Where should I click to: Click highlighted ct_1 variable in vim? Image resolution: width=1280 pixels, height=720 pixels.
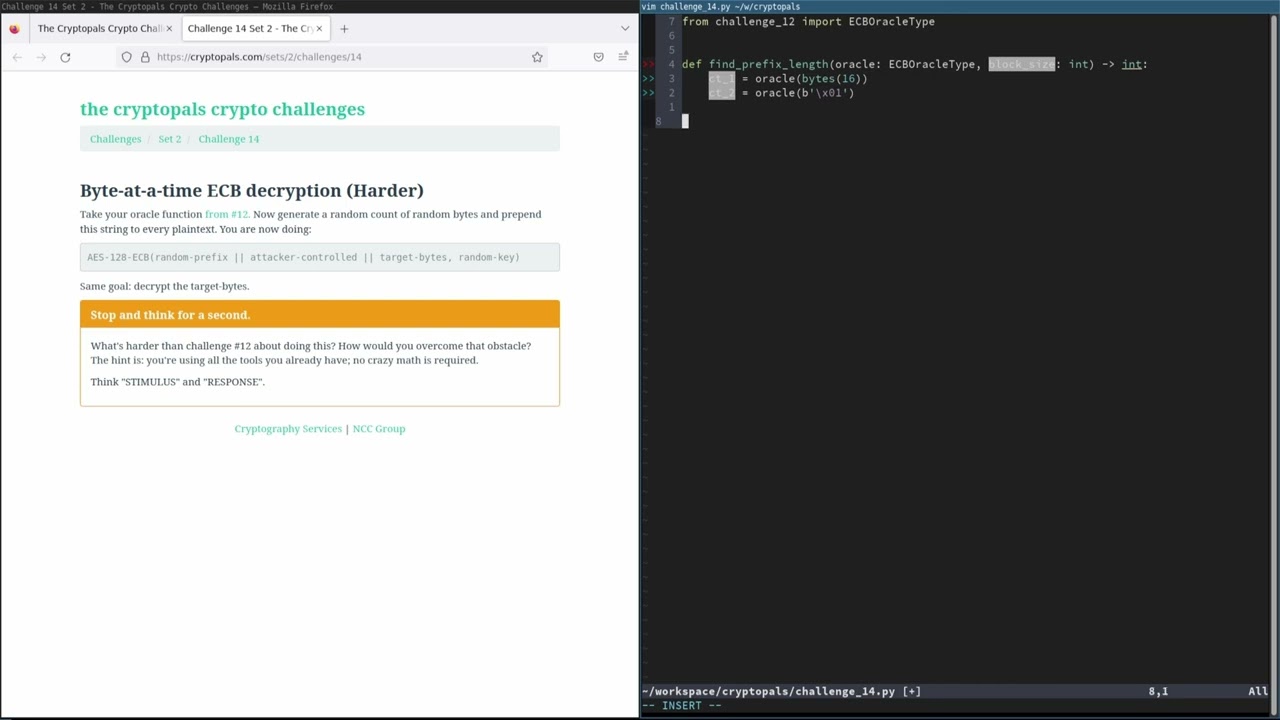pos(722,78)
